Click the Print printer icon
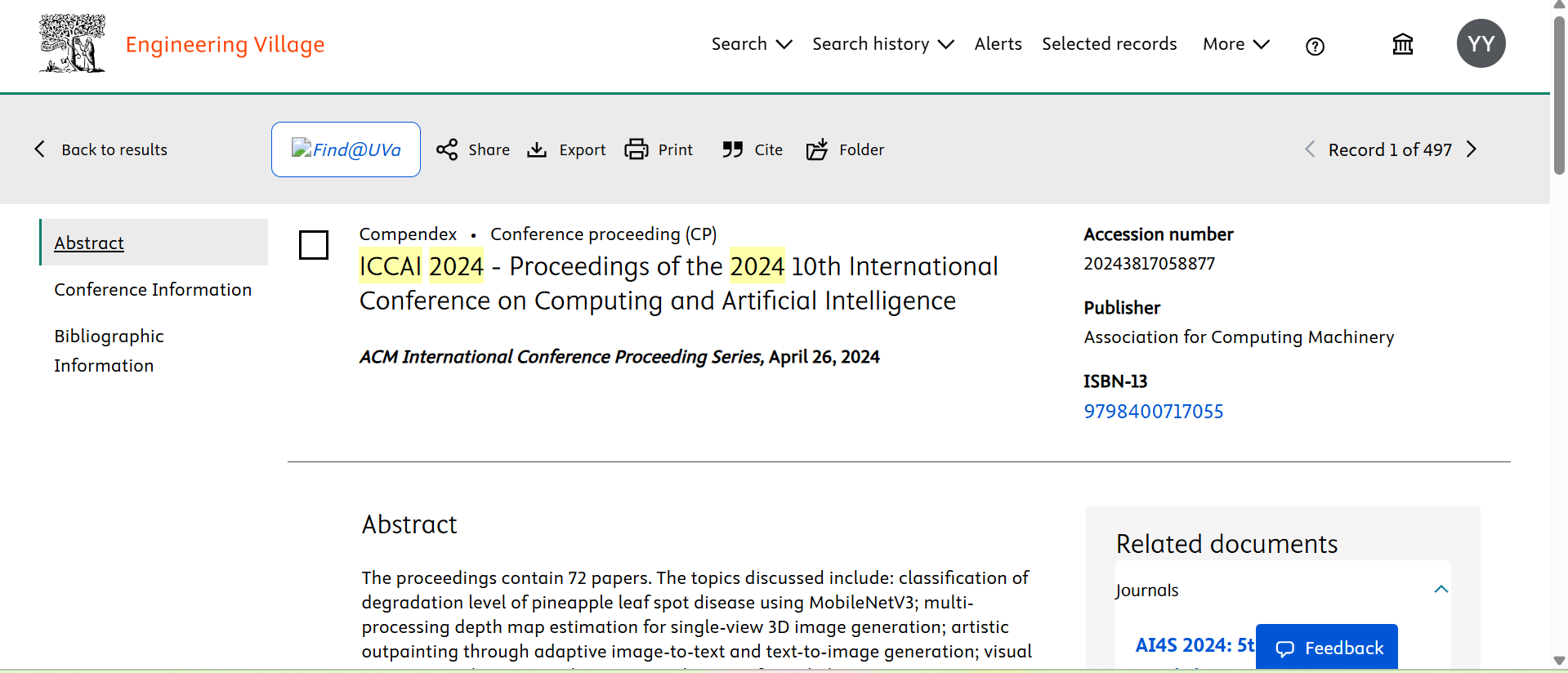The width and height of the screenshot is (1568, 673). pos(637,149)
